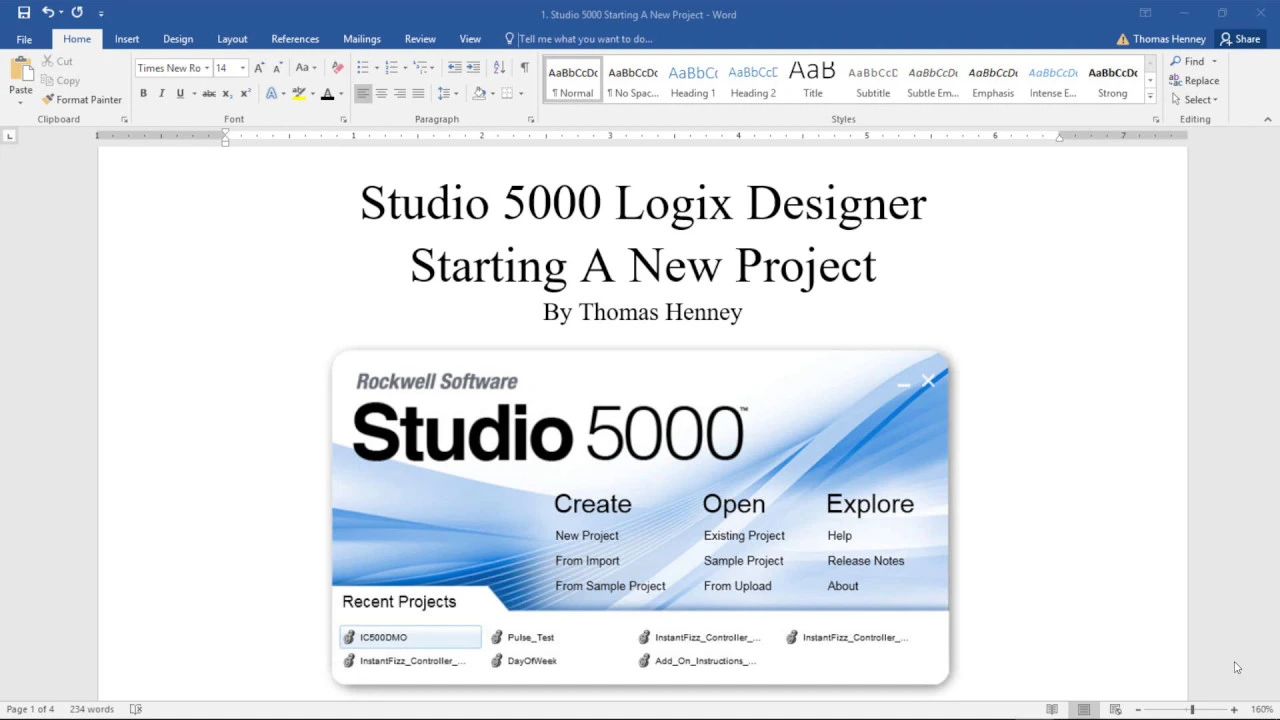Screen dimensions: 1280x720
Task: Open the font name dropdown
Action: (x=207, y=68)
